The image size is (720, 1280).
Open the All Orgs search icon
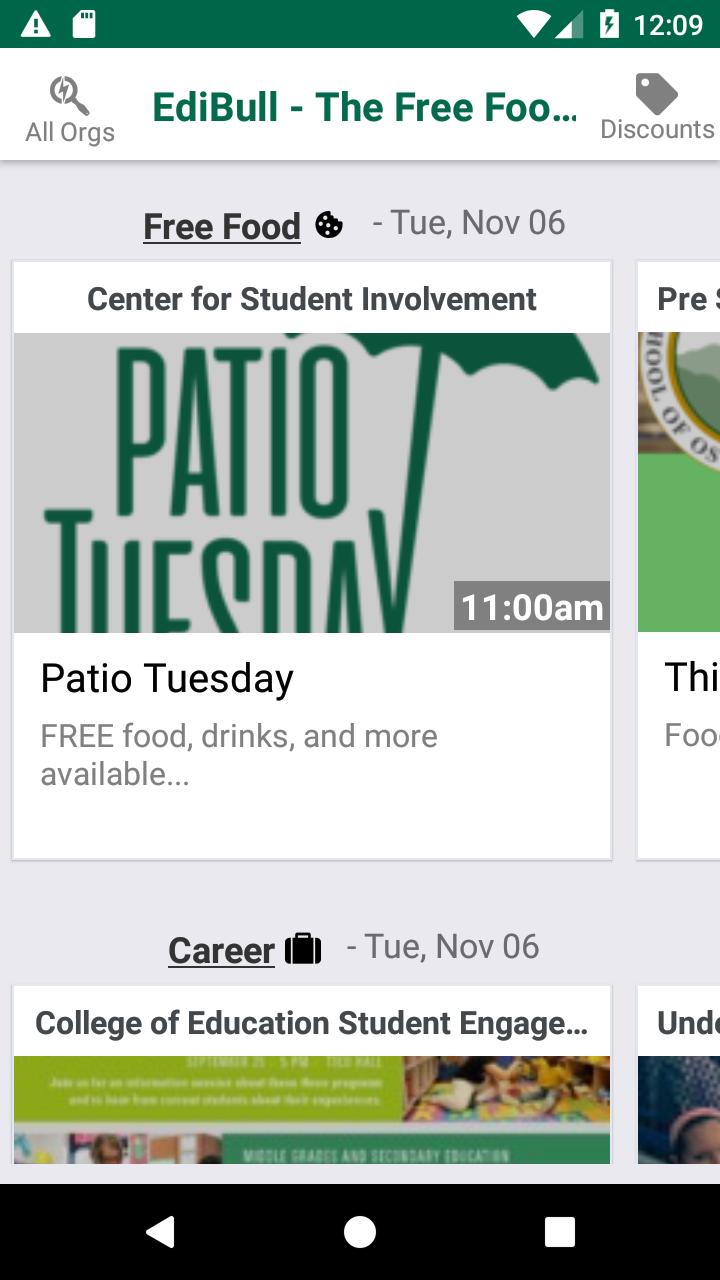click(x=70, y=96)
